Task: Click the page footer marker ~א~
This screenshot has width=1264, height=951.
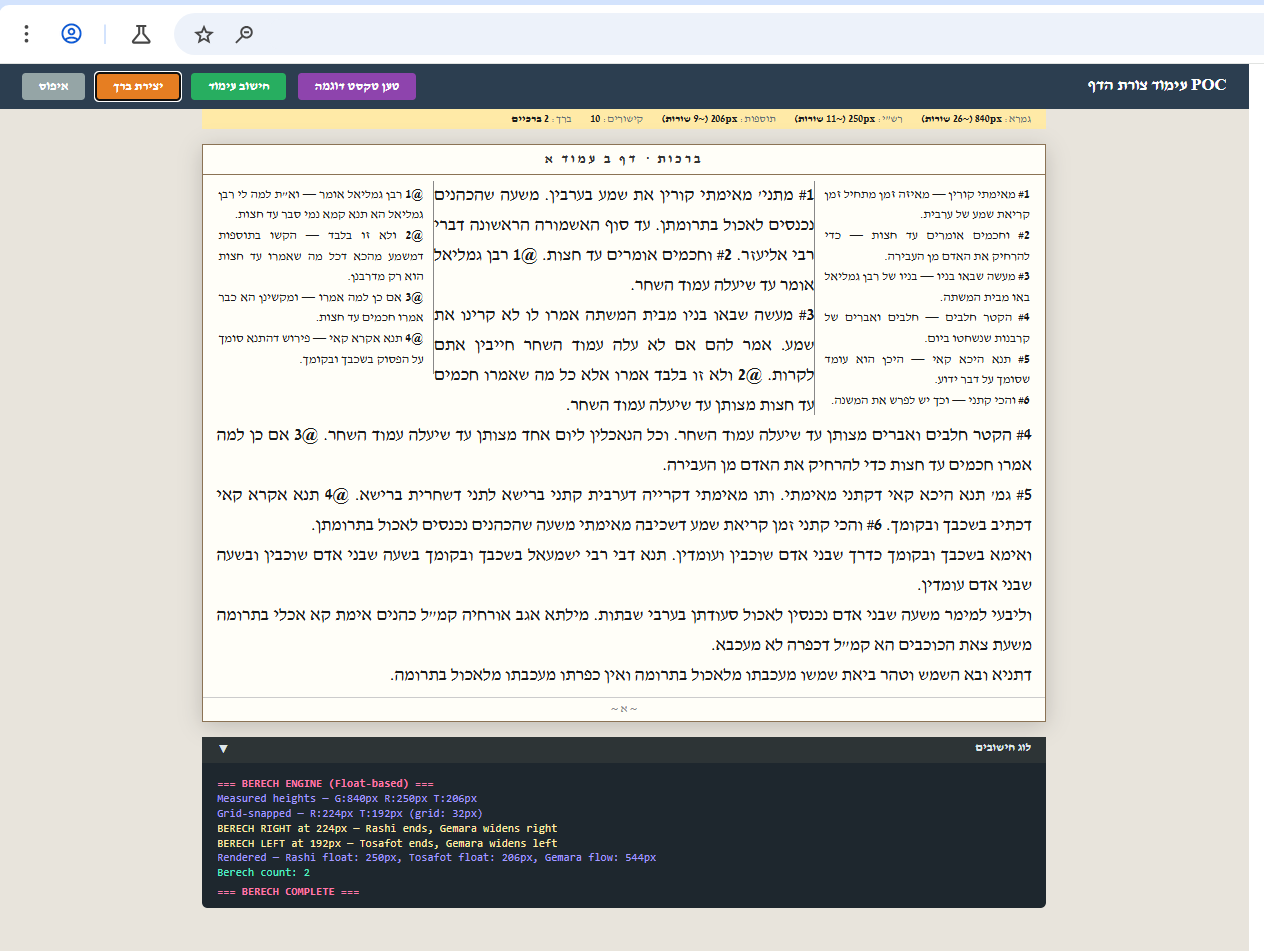Action: 623,709
